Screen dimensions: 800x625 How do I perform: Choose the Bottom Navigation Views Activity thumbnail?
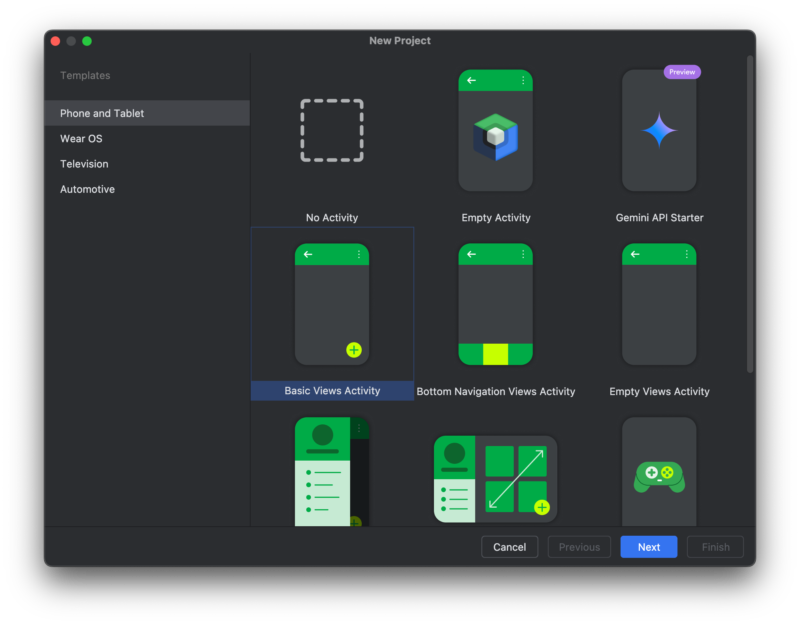point(496,305)
